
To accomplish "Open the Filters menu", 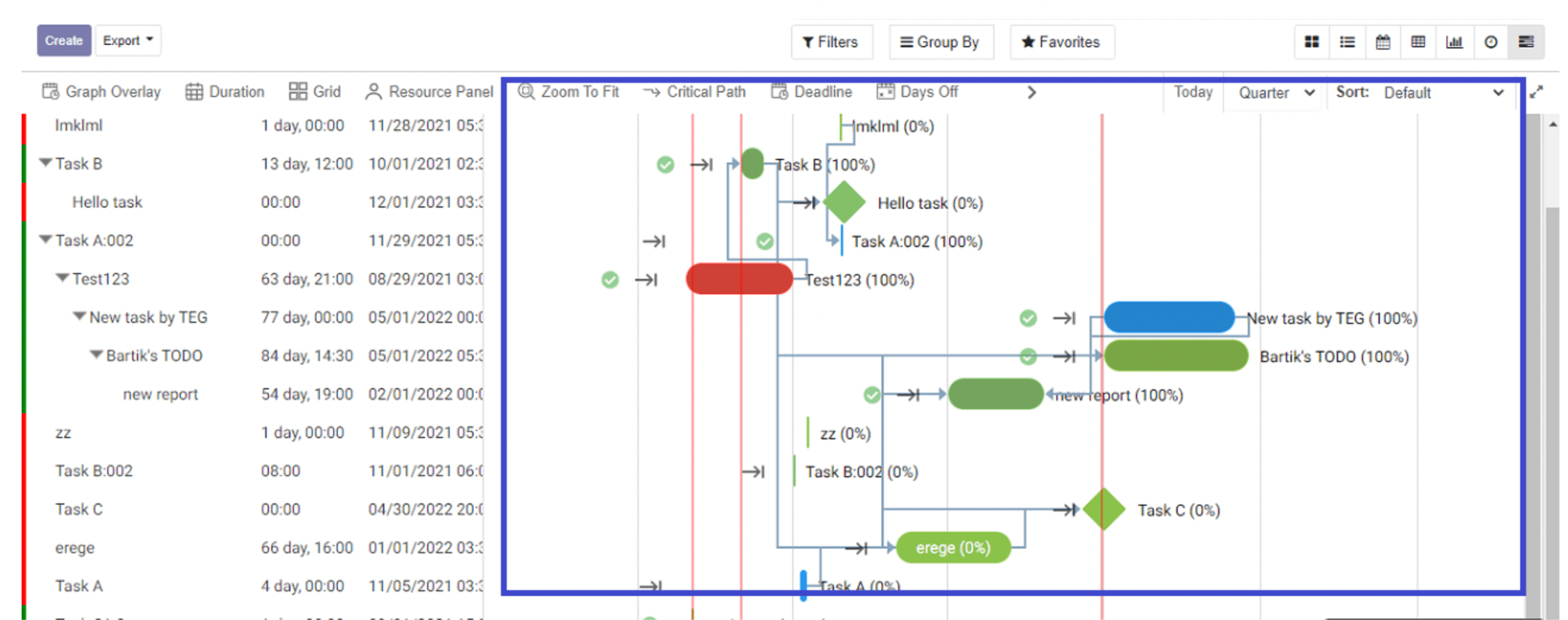I will (831, 42).
